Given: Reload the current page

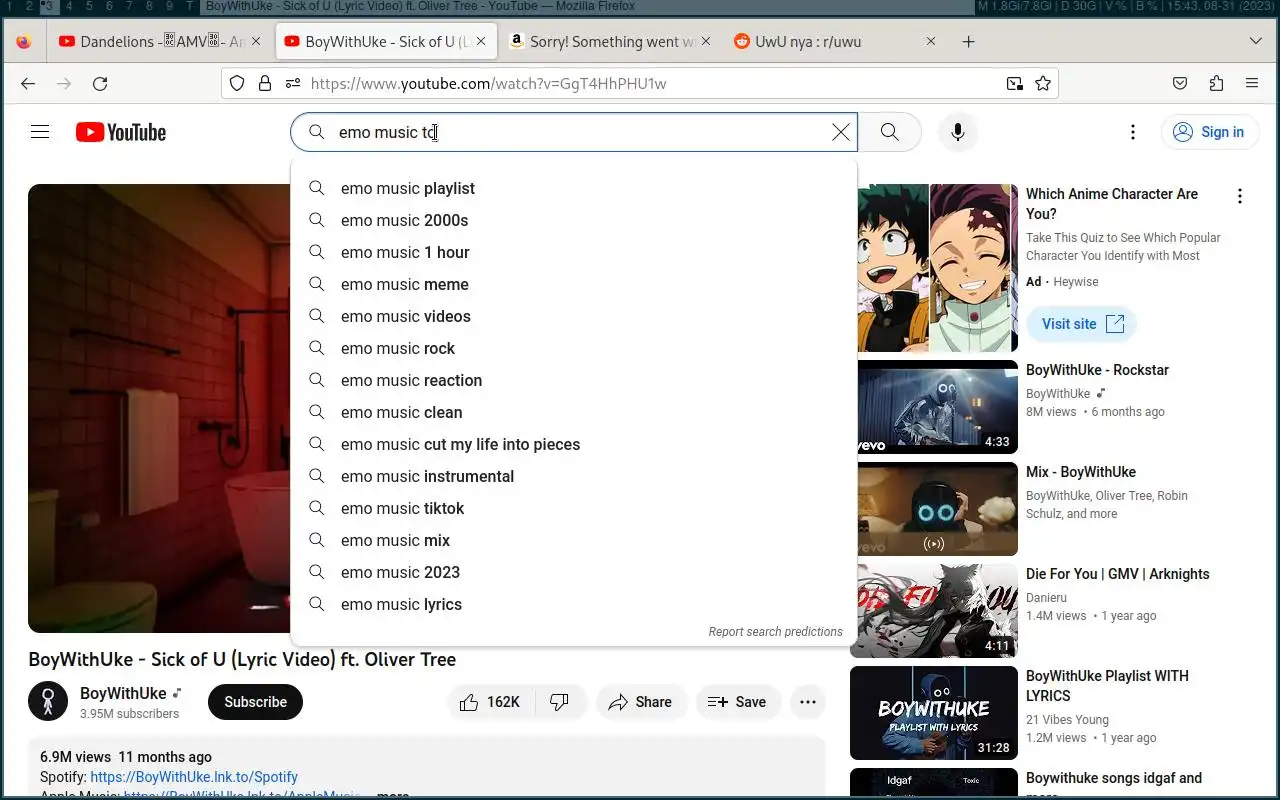Looking at the screenshot, I should click(x=100, y=84).
